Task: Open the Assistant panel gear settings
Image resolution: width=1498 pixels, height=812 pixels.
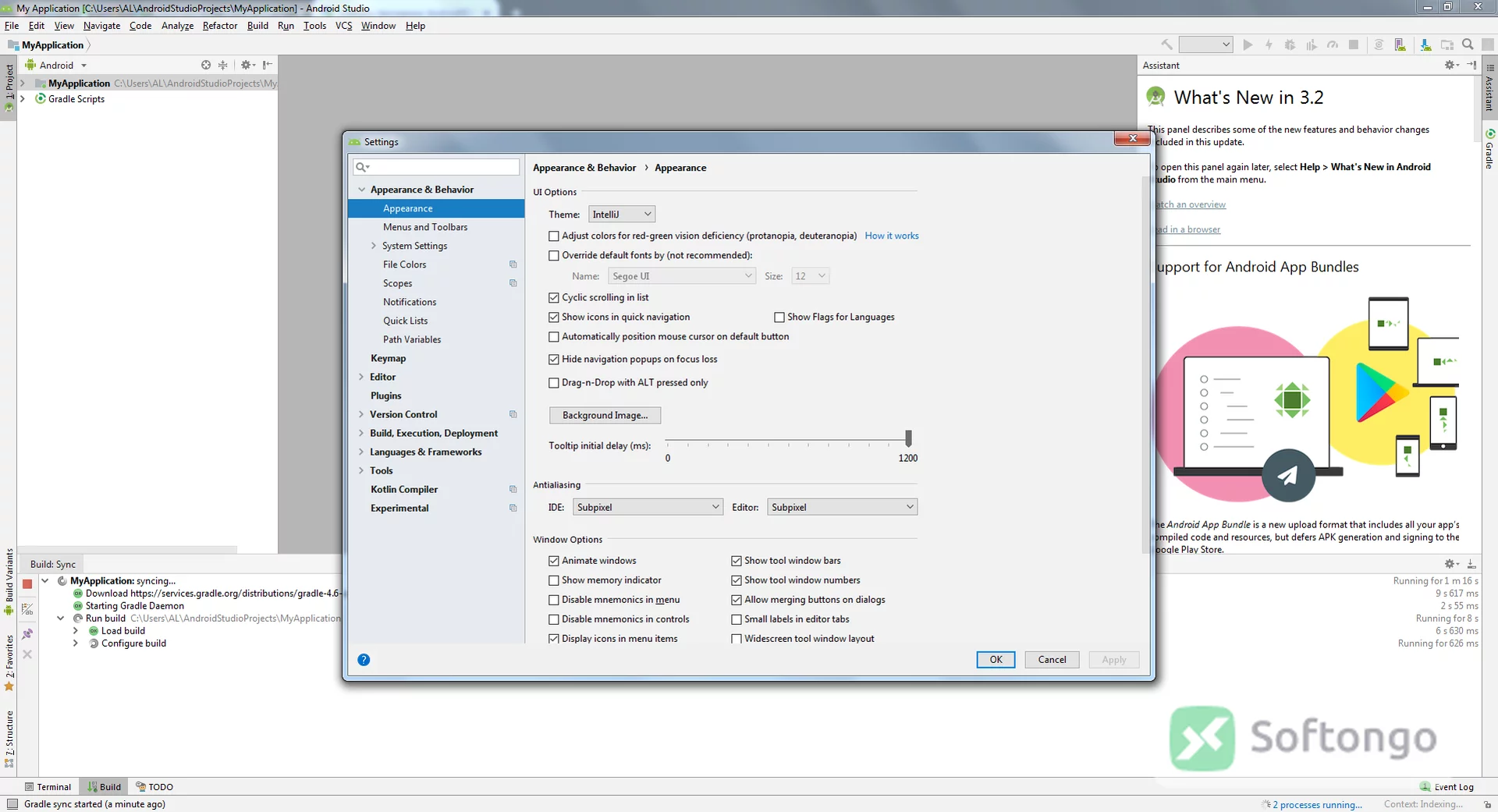Action: [1451, 65]
